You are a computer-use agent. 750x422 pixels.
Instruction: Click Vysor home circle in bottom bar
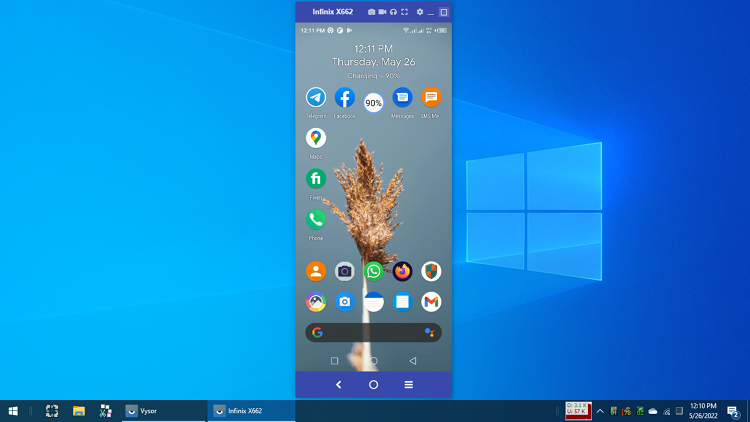click(374, 385)
